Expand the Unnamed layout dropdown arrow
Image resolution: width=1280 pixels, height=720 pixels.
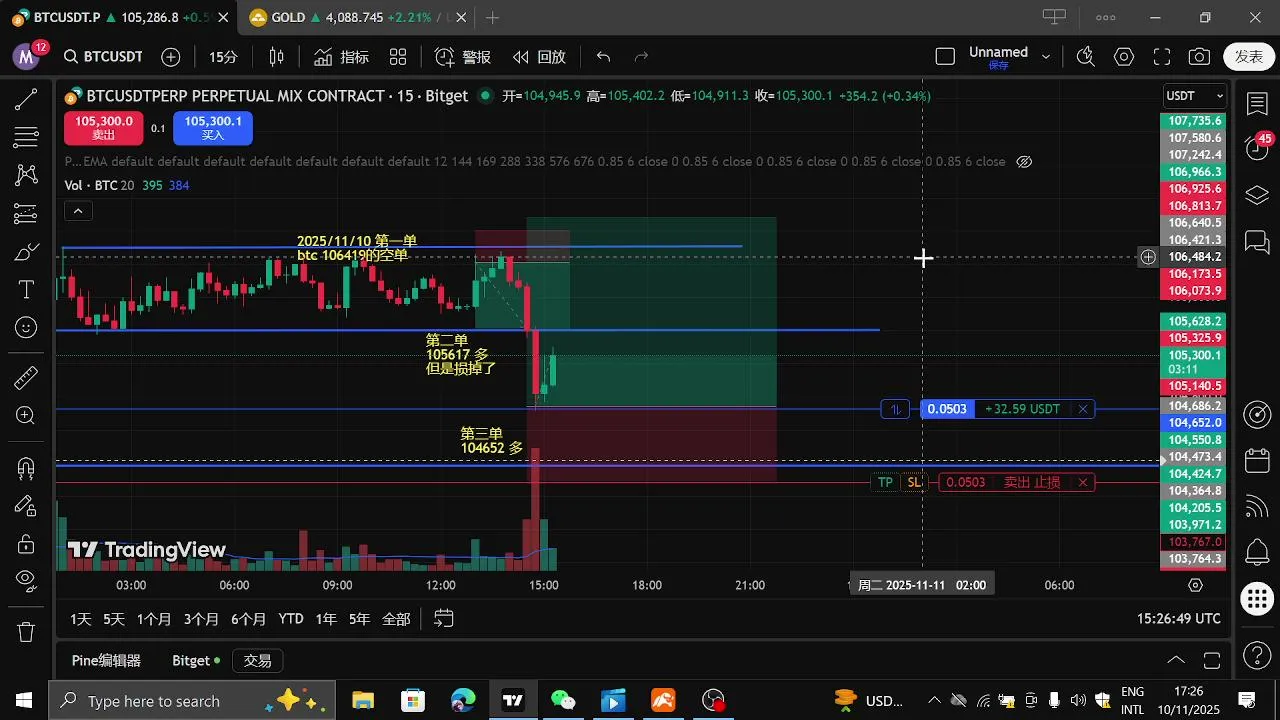[x=1046, y=57]
